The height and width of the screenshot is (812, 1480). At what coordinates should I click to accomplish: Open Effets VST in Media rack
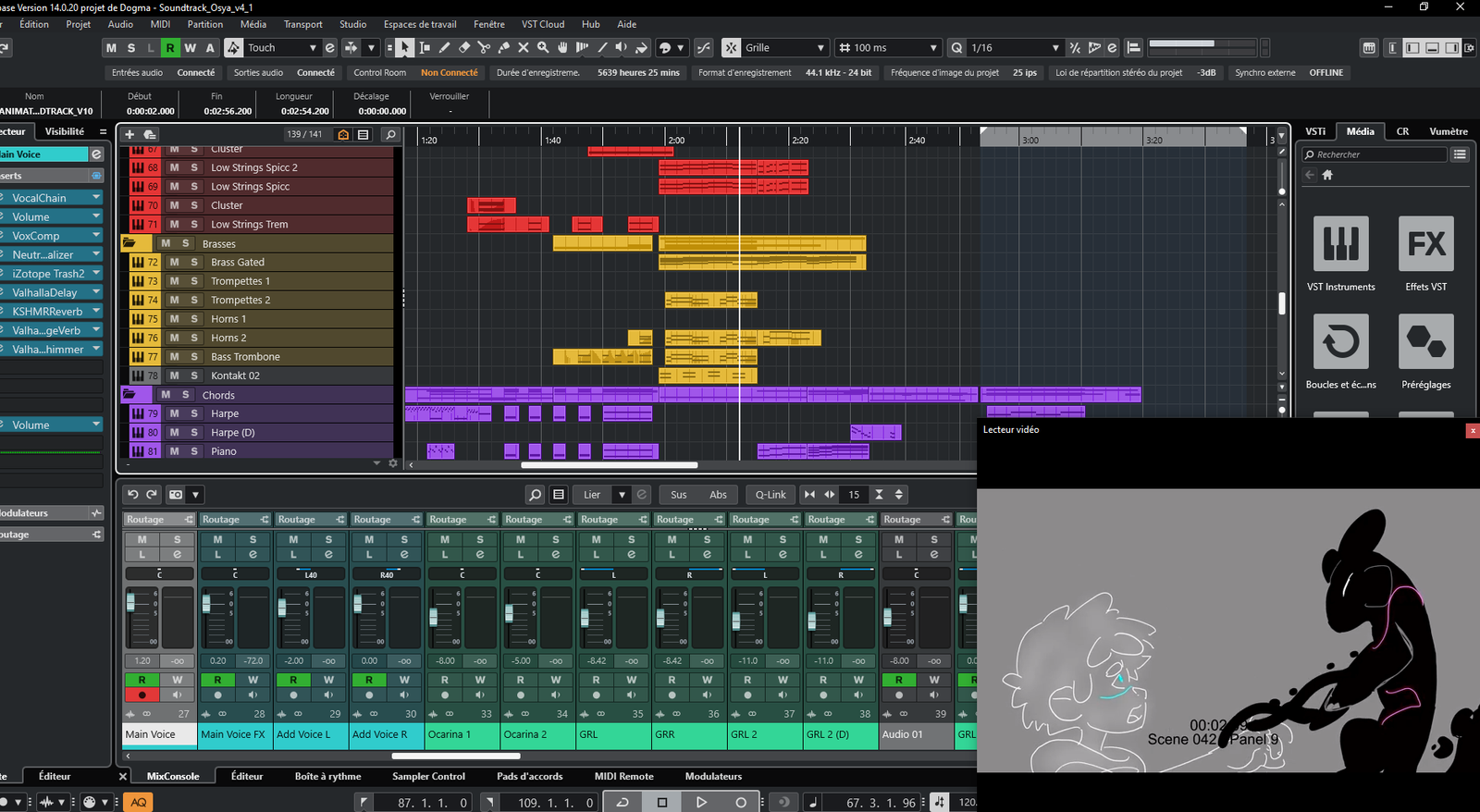click(1425, 244)
